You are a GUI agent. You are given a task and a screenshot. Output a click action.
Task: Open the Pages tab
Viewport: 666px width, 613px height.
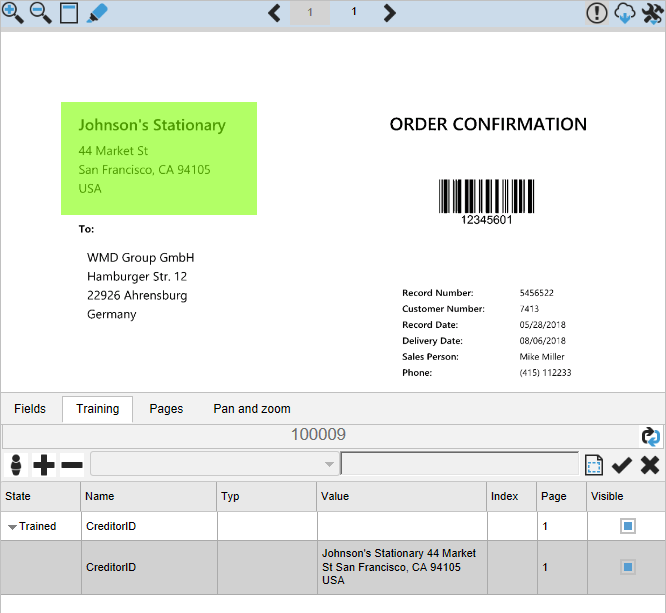click(x=166, y=409)
